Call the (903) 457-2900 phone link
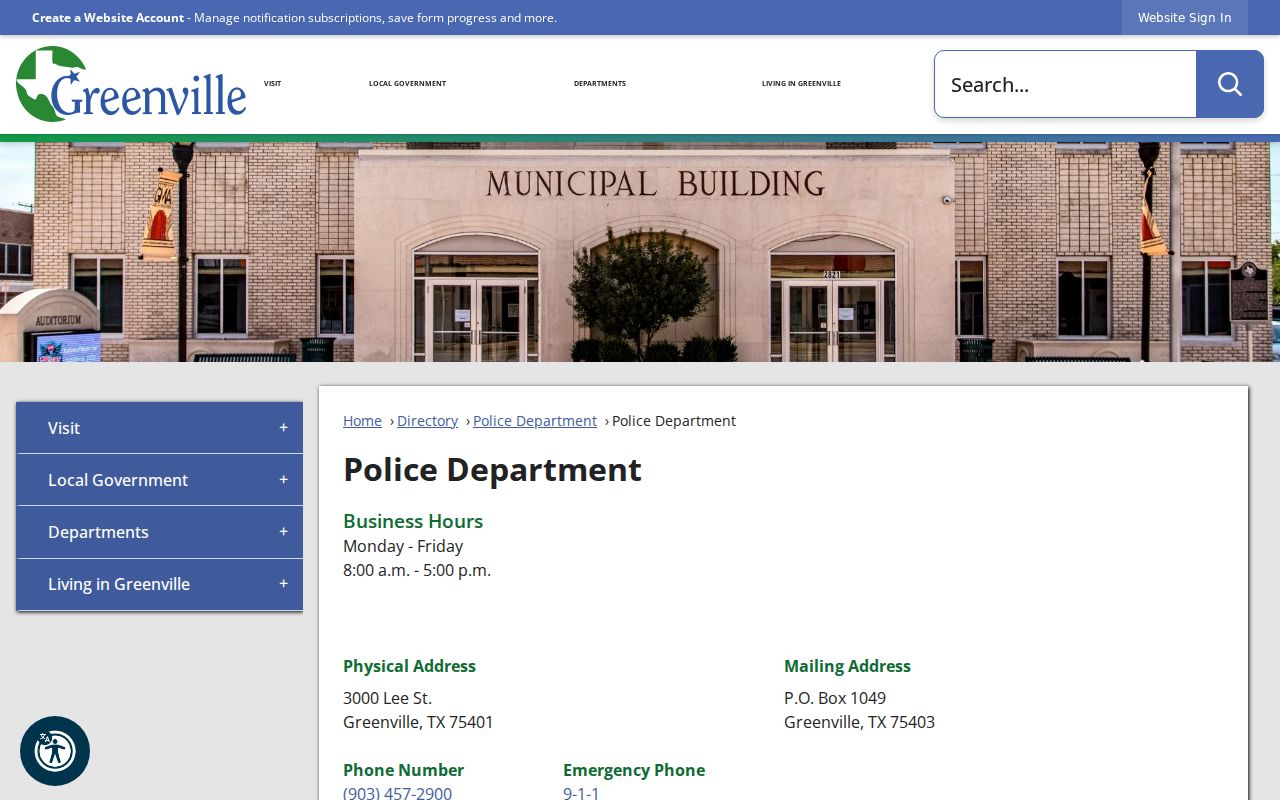 pyautogui.click(x=397, y=793)
